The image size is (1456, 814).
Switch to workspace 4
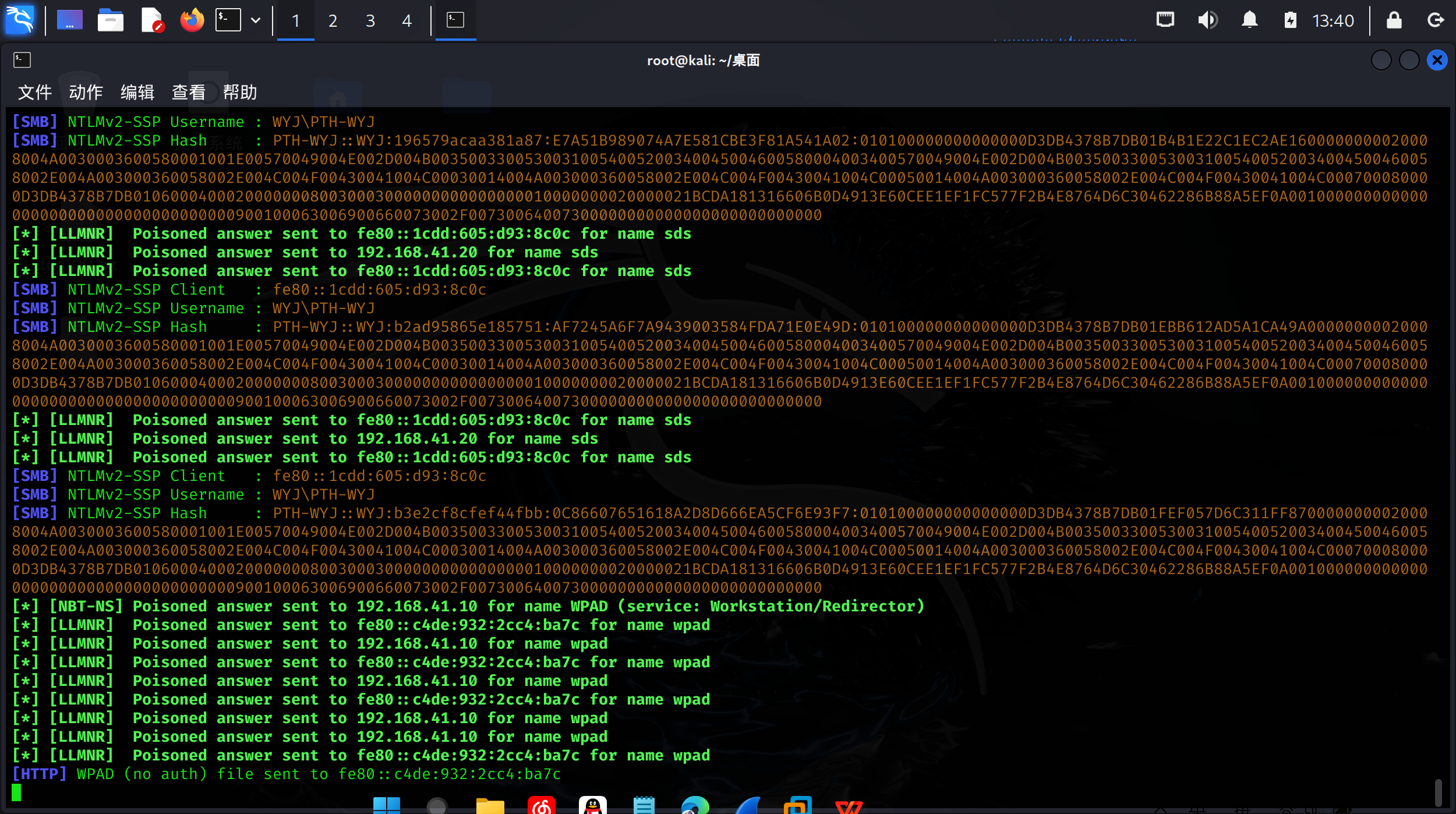point(407,21)
